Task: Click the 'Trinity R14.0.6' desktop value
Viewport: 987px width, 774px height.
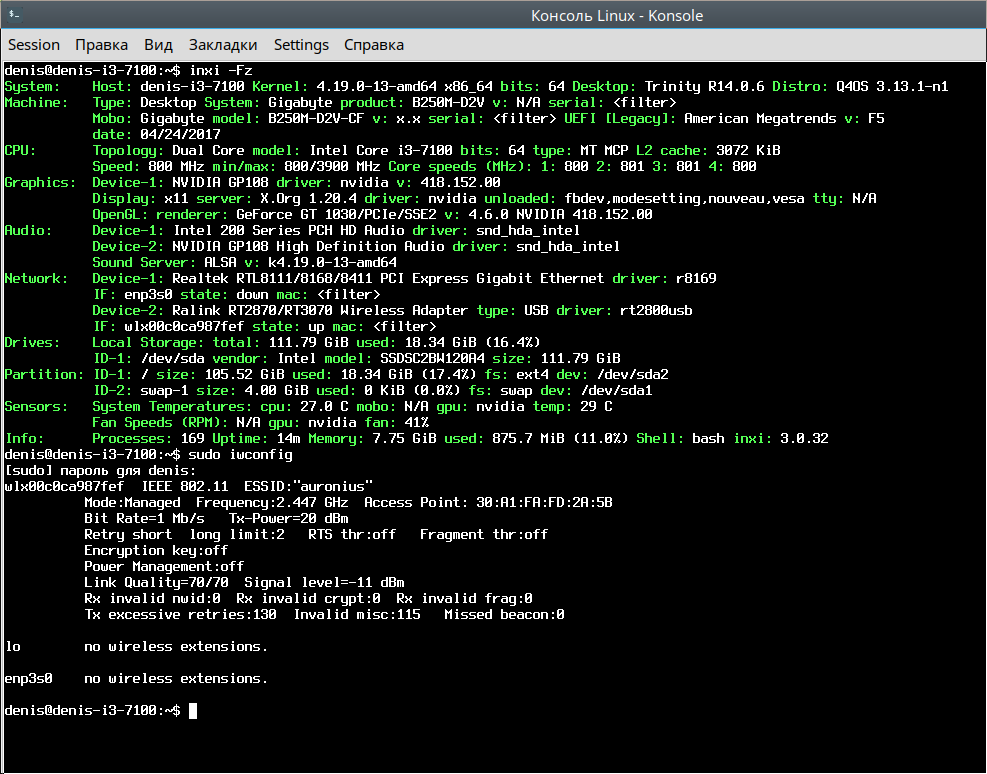Action: (704, 86)
